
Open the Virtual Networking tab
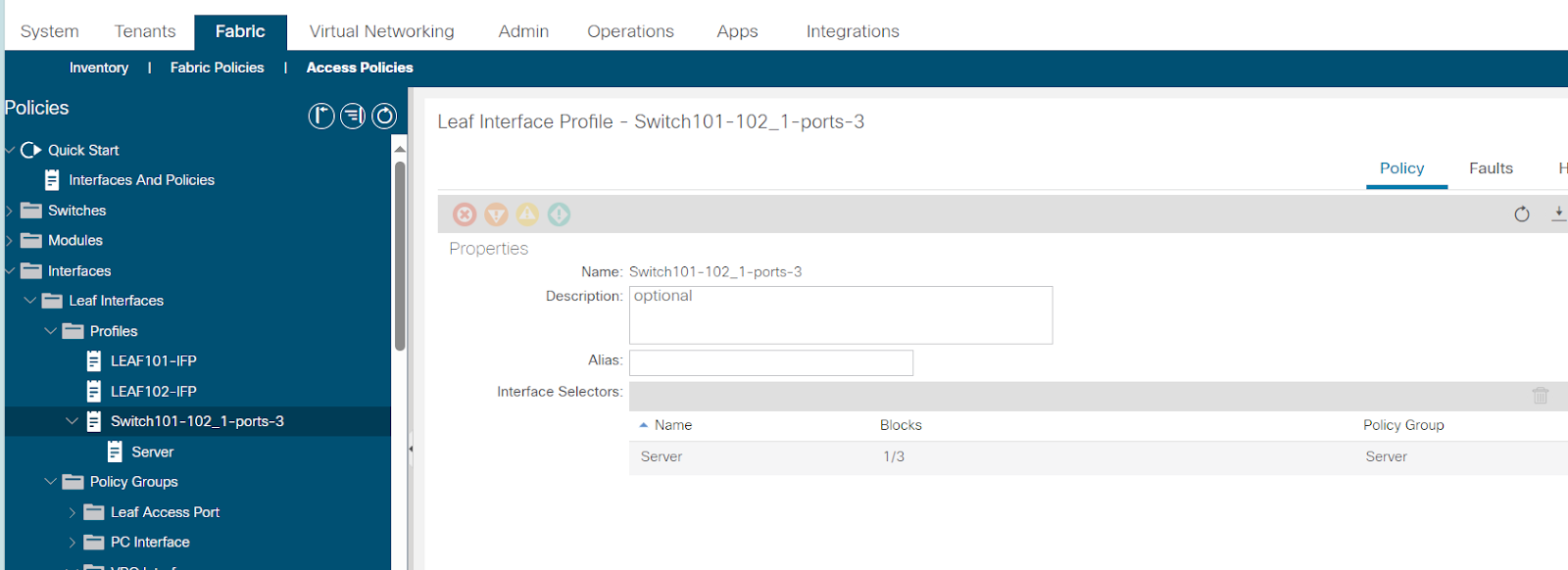(382, 31)
